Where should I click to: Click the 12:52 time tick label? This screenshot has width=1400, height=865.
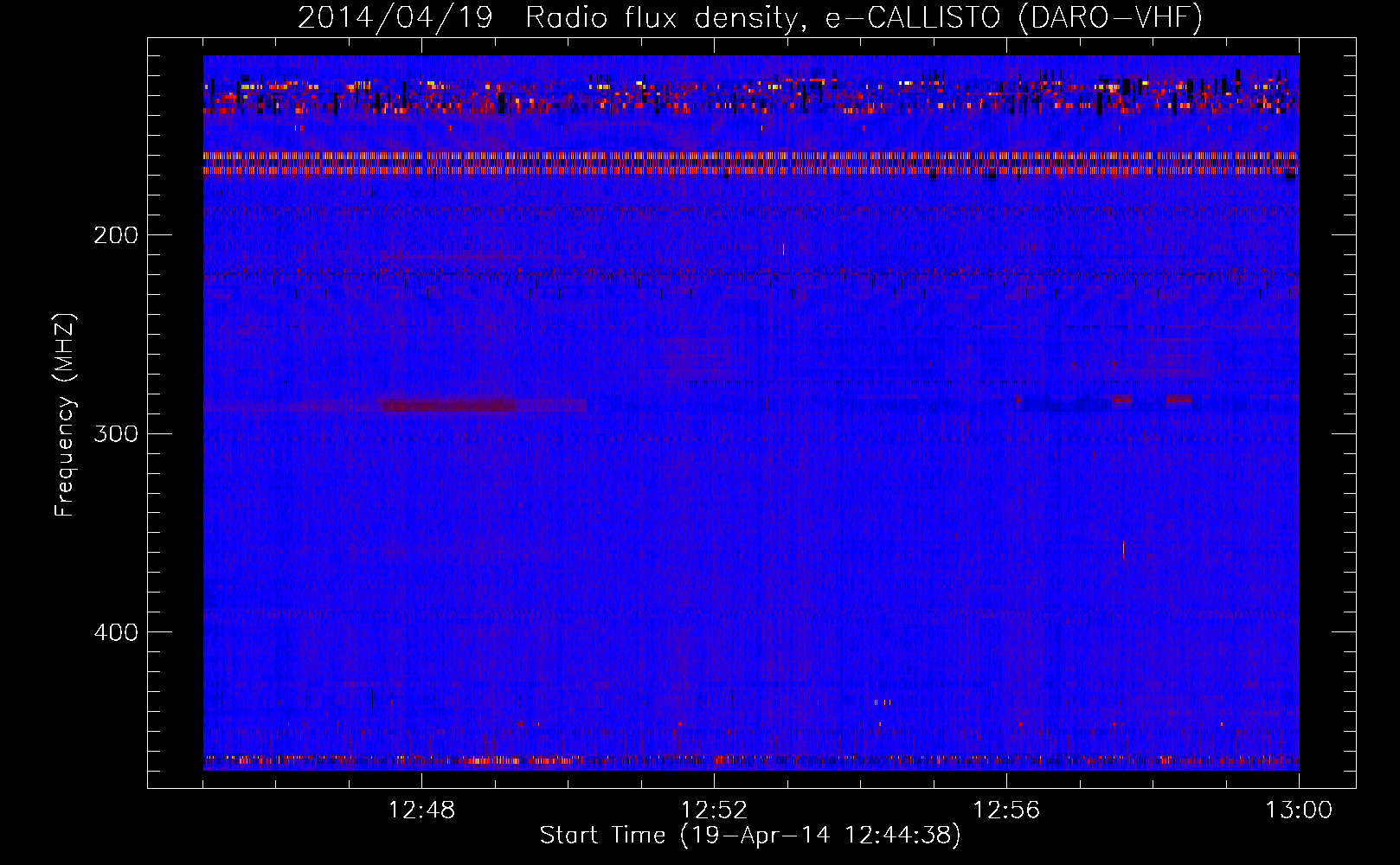click(x=714, y=811)
